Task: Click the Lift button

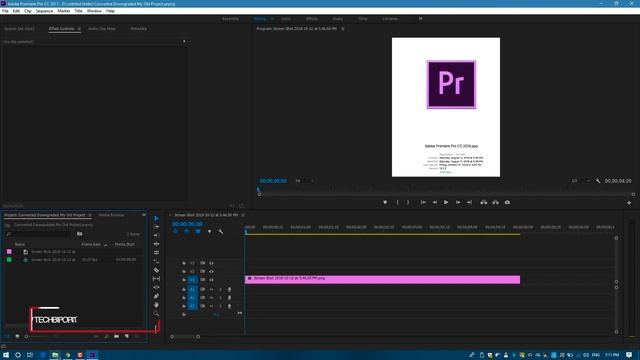Action: tap(484, 202)
